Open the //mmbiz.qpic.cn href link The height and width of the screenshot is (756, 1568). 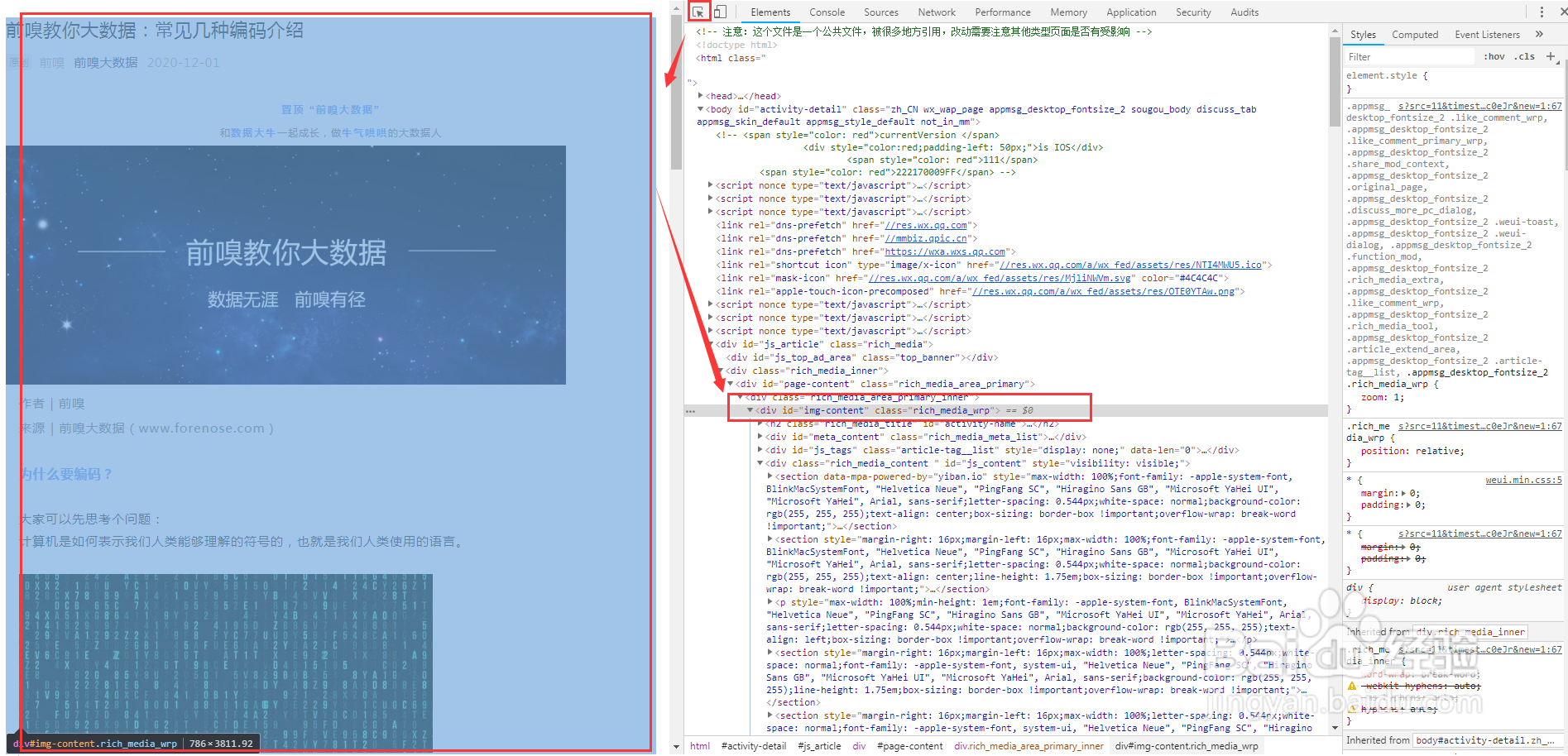926,238
